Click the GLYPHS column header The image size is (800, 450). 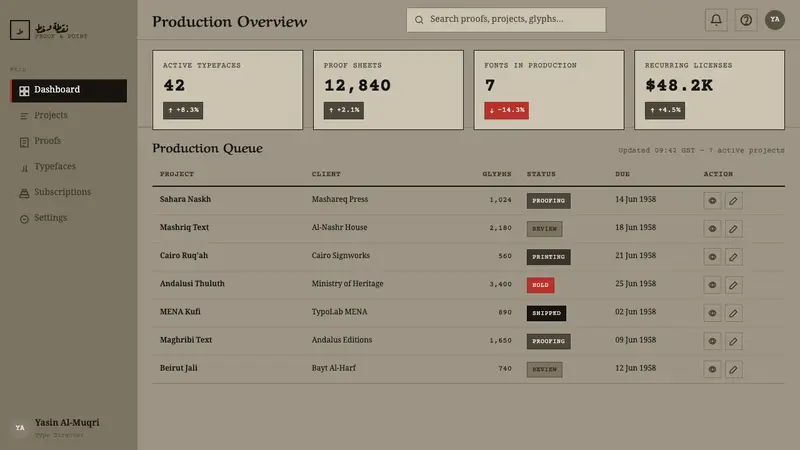coord(497,174)
